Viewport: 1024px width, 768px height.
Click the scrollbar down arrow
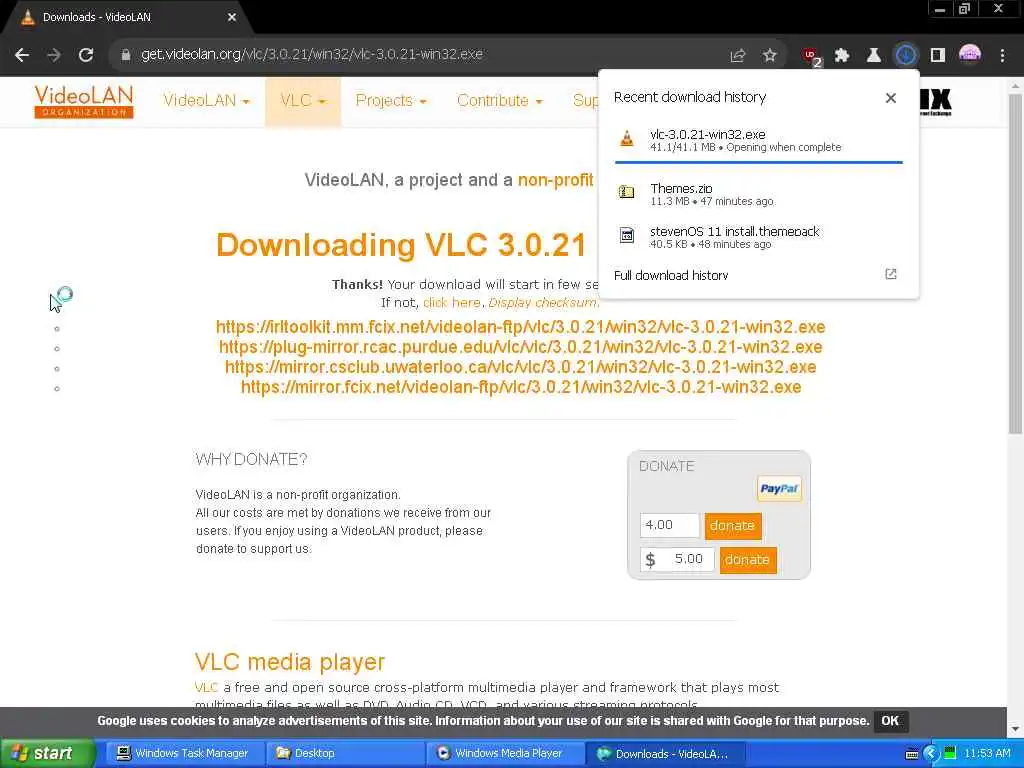click(1015, 729)
